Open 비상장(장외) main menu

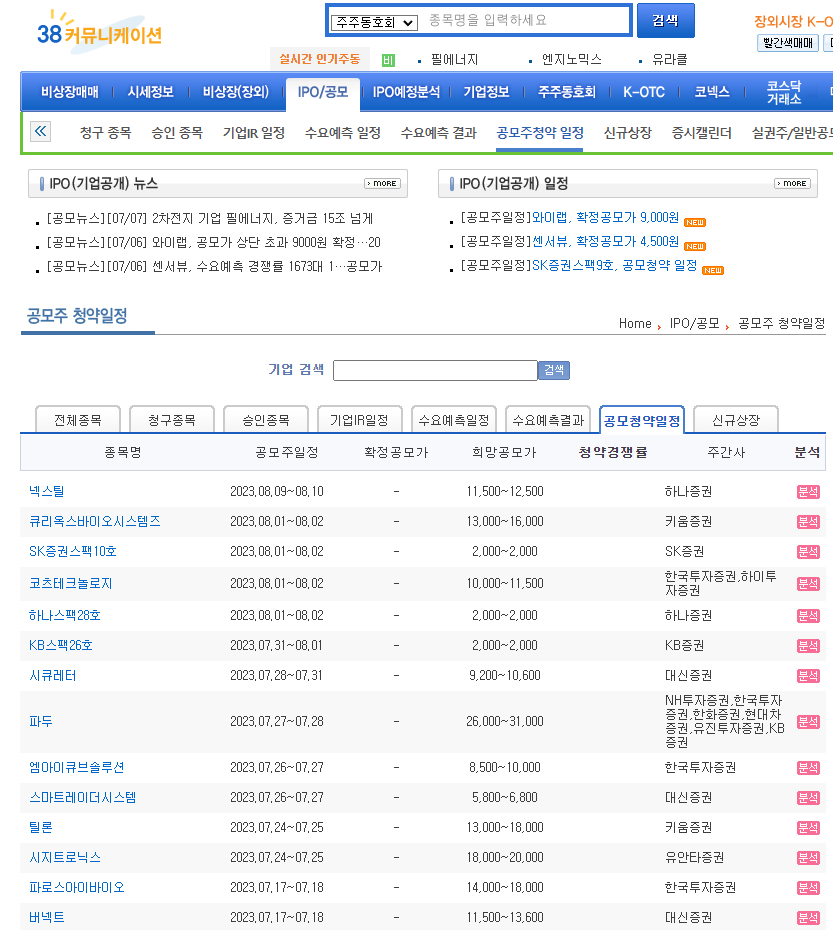(236, 92)
